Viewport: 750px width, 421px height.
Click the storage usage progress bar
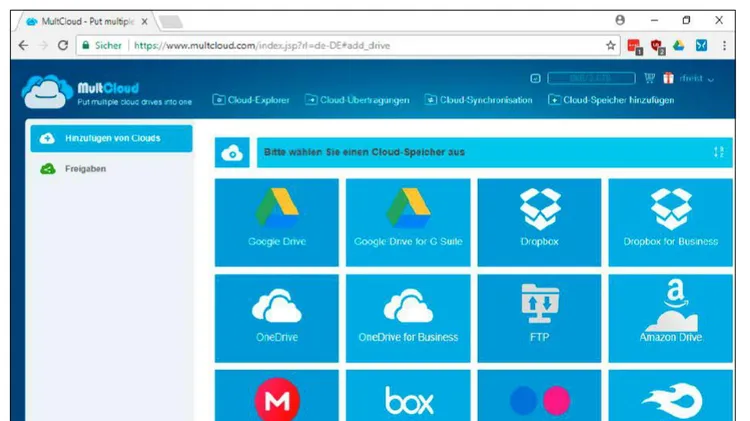(591, 78)
